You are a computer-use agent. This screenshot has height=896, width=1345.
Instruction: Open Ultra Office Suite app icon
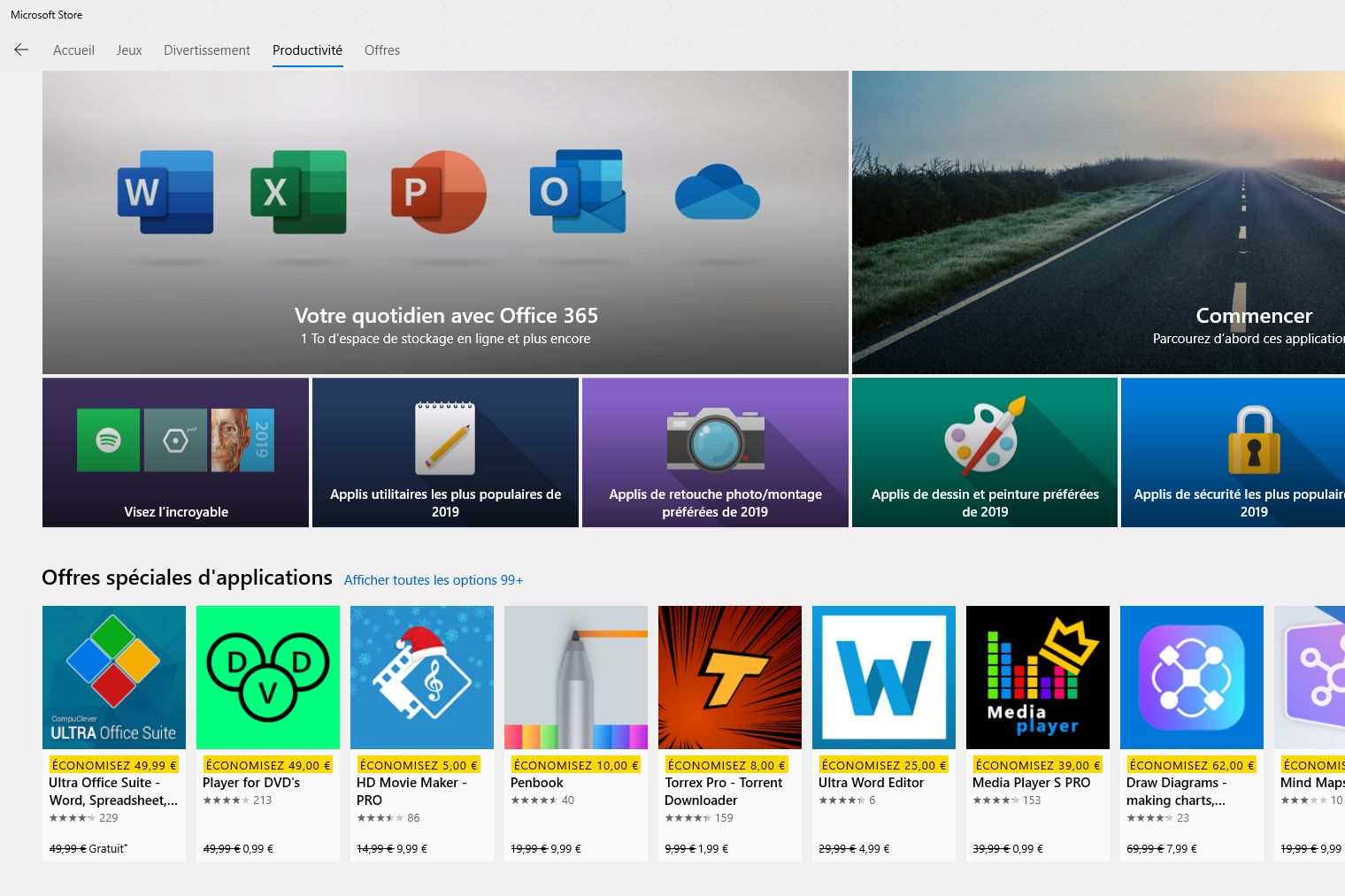point(114,678)
